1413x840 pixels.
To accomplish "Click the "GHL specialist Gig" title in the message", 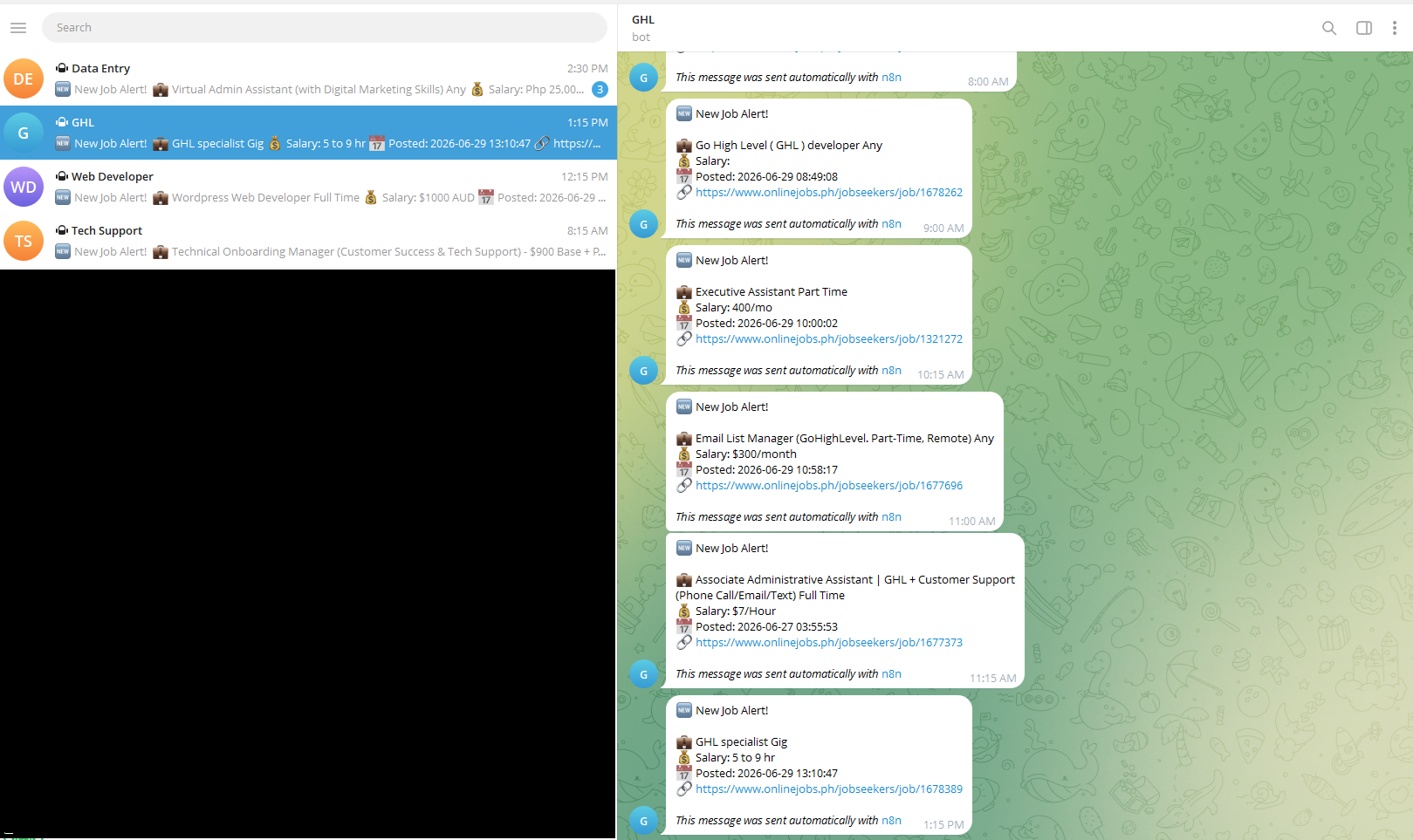I will point(741,742).
